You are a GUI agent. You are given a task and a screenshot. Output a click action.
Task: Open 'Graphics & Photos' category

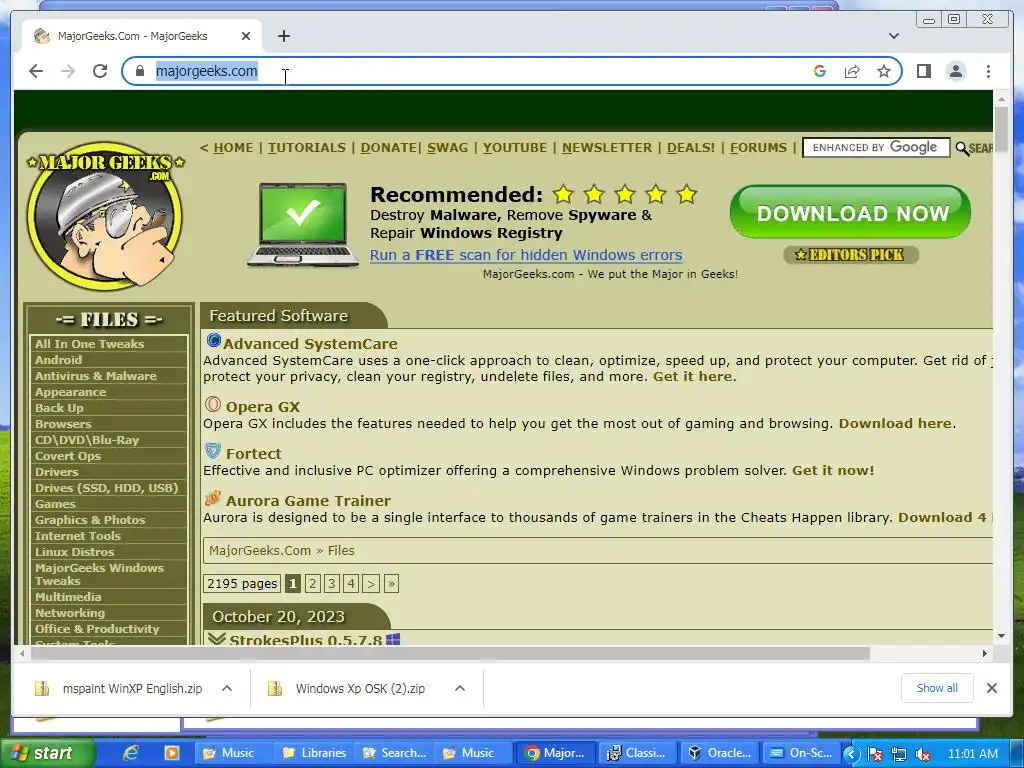point(90,520)
